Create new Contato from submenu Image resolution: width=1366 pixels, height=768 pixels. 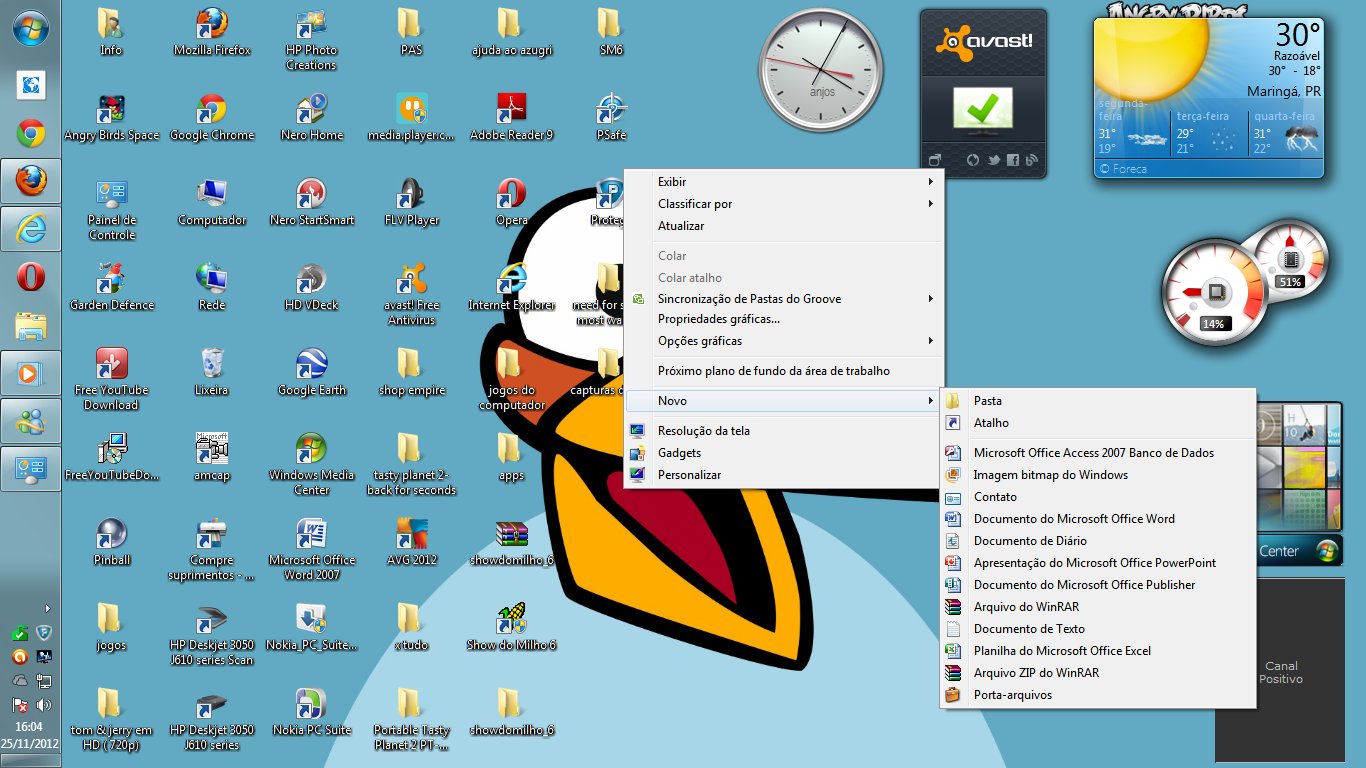pos(1098,497)
